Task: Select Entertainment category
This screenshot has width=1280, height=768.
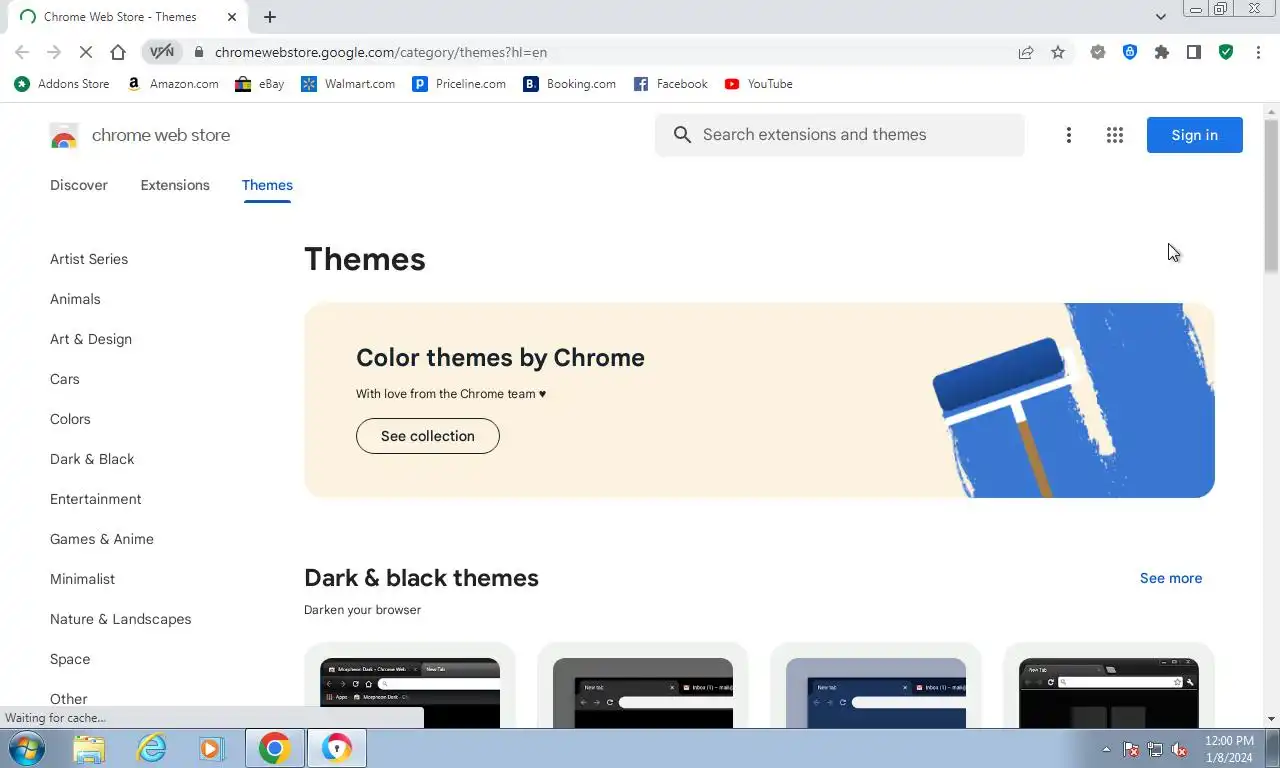Action: pyautogui.click(x=96, y=499)
